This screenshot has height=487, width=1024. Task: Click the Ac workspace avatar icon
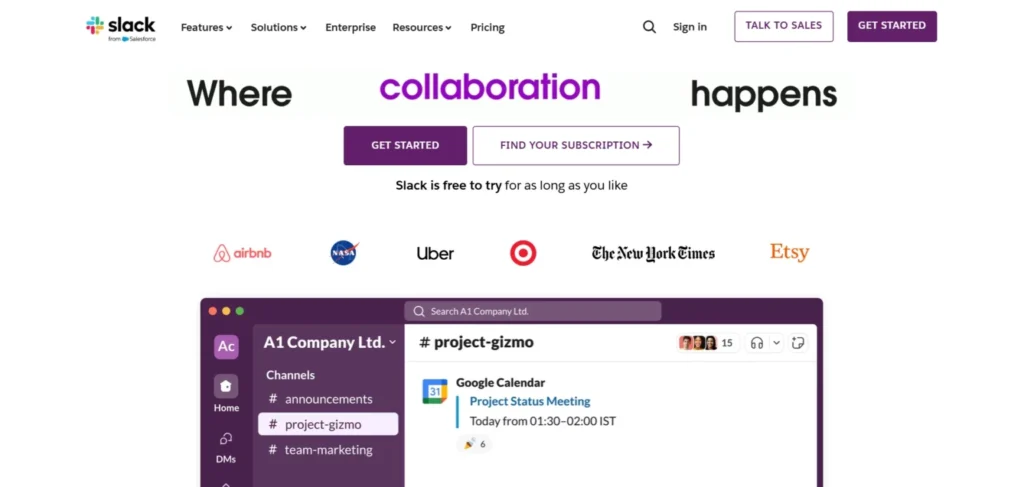pos(227,346)
